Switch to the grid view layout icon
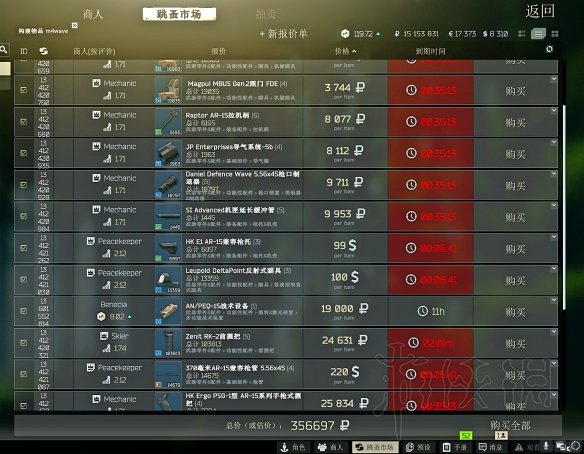Image resolution: width=584 pixels, height=454 pixels. (555, 34)
